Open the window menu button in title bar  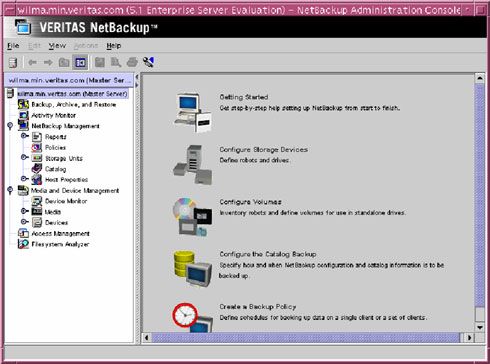[11, 10]
